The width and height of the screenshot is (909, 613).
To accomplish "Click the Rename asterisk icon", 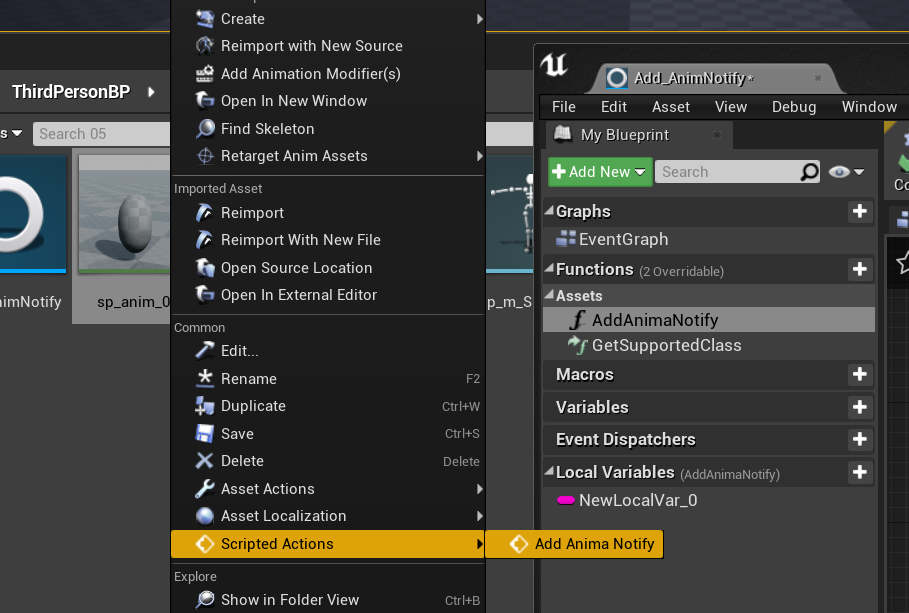I will point(205,379).
